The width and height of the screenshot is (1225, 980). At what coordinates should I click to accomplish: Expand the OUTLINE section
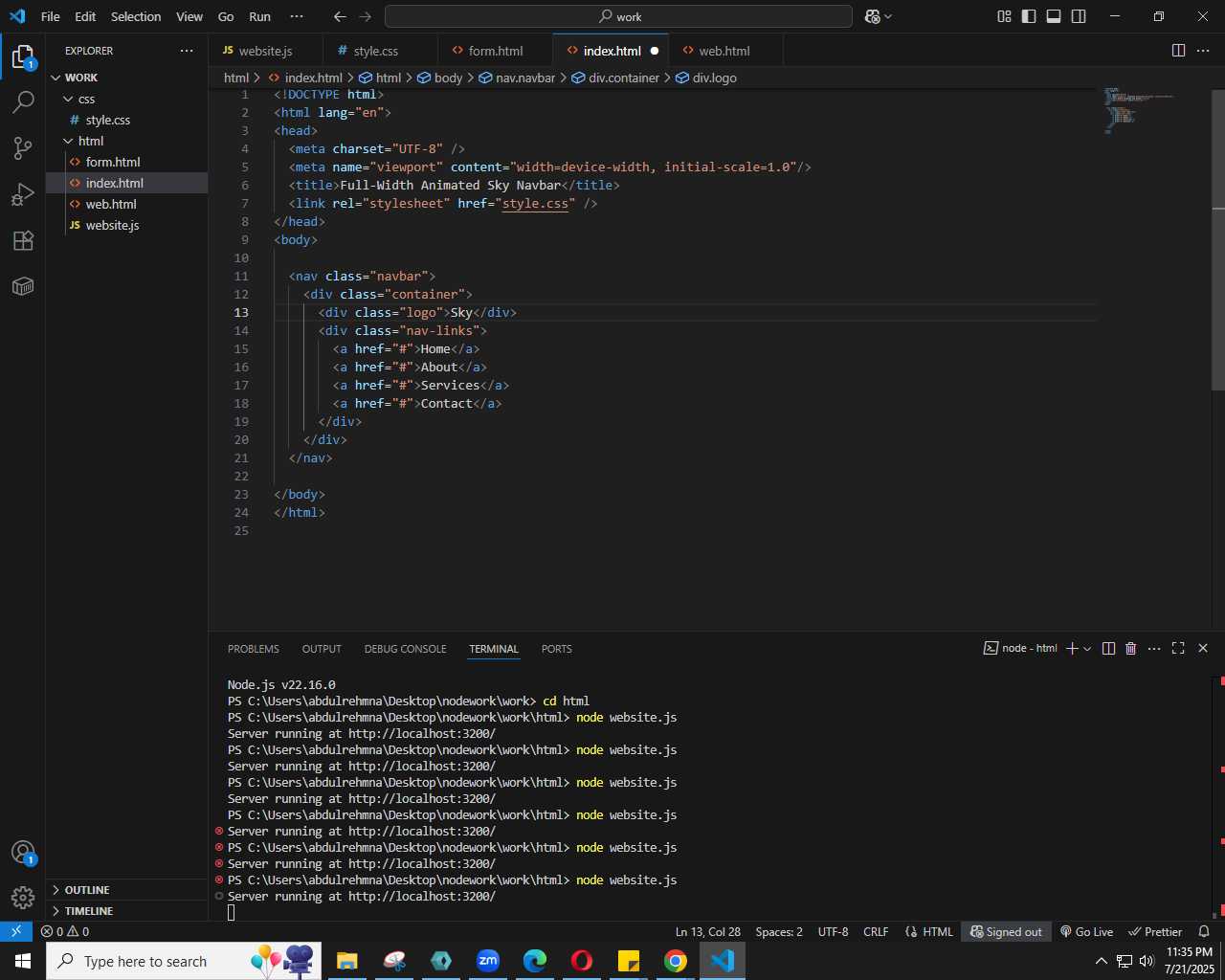coord(126,890)
